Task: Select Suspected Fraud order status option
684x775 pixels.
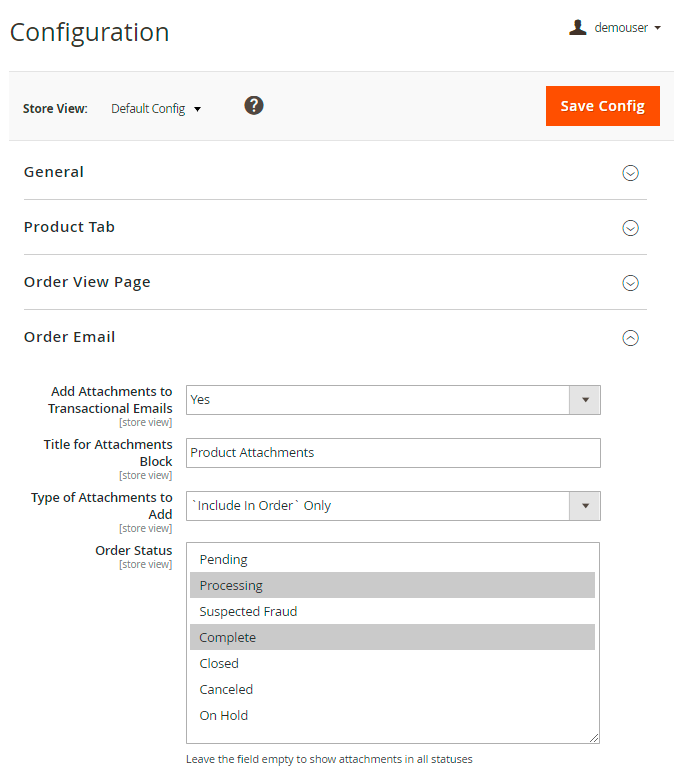Action: click(x=248, y=612)
